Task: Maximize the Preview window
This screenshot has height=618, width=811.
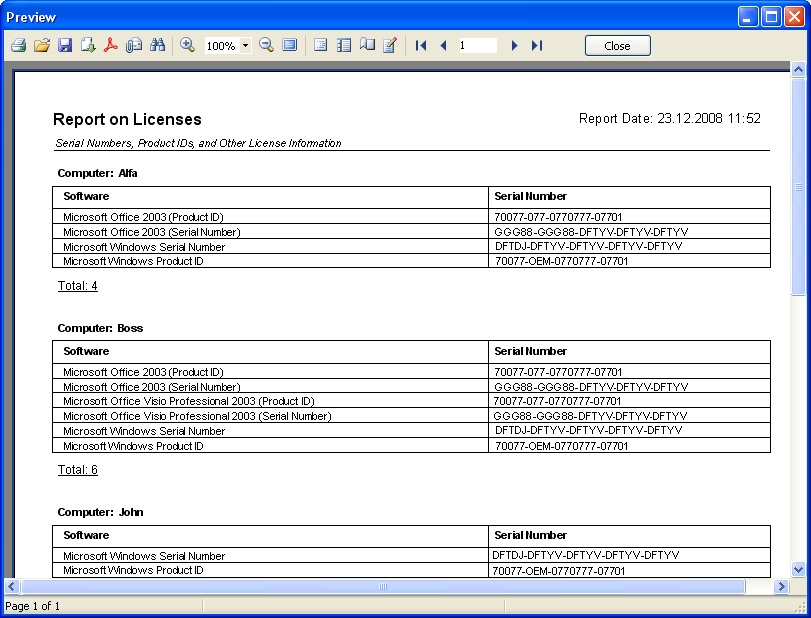Action: pyautogui.click(x=771, y=17)
